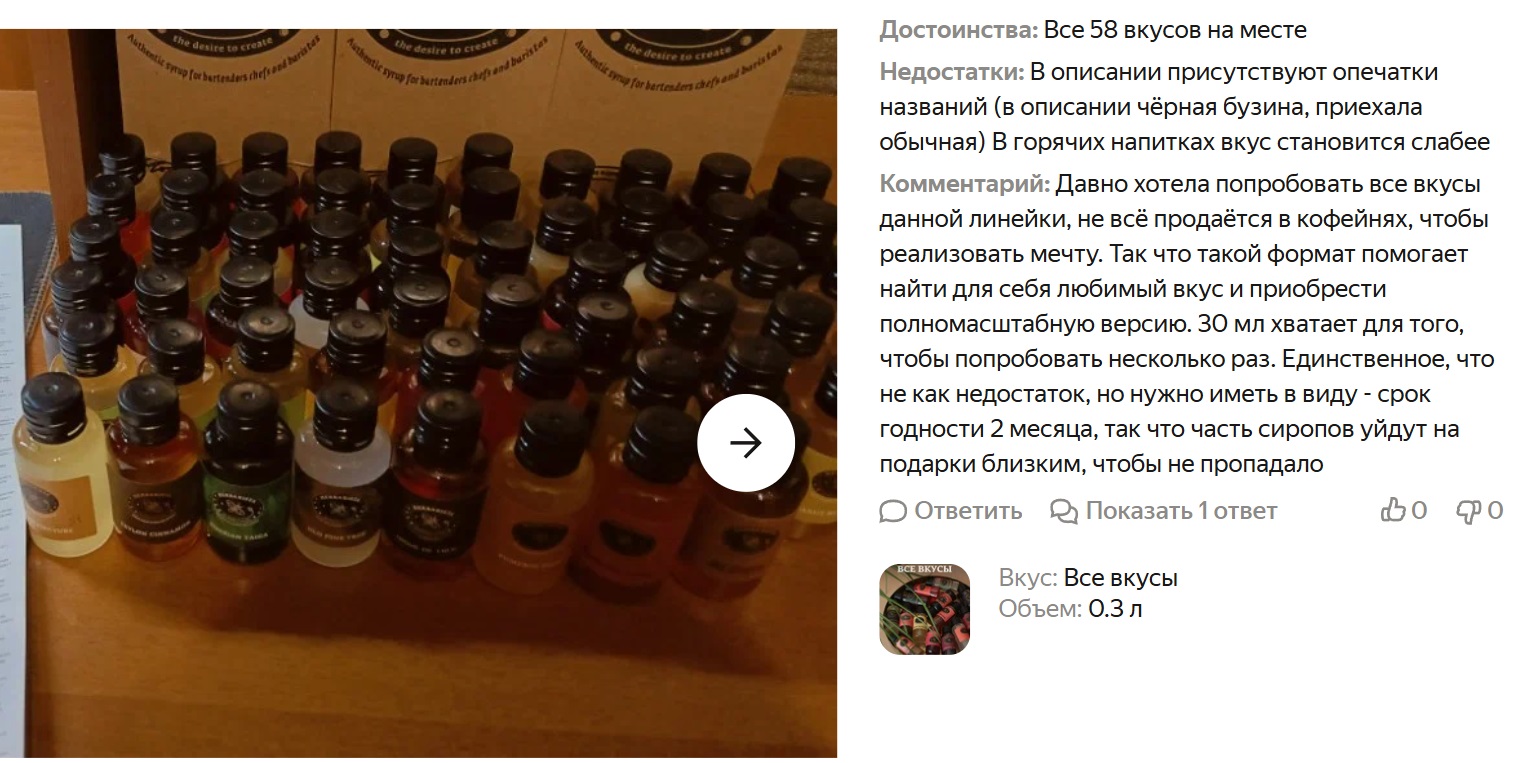Open the Все вкусы product thumbnail
This screenshot has width=1514, height=763.
(925, 609)
